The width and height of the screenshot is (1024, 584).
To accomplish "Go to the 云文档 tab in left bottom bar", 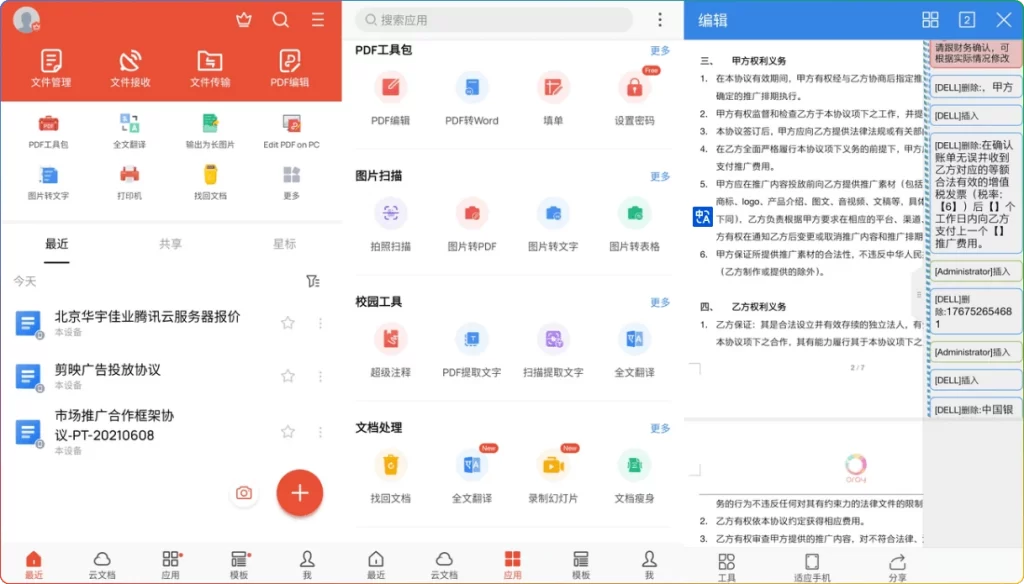I will [102, 564].
